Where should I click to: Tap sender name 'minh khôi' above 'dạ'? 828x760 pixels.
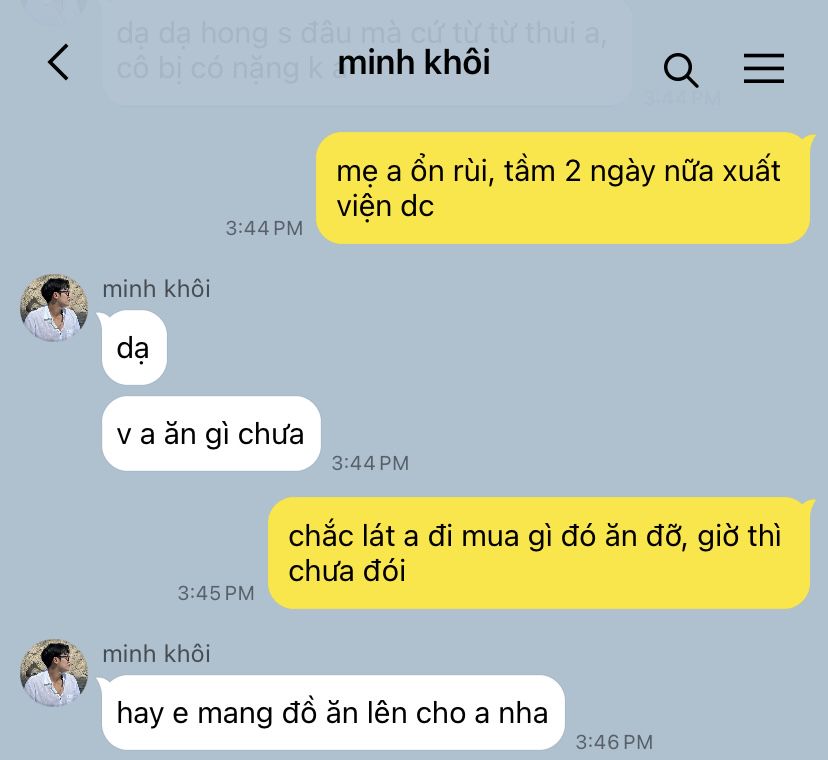[156, 289]
